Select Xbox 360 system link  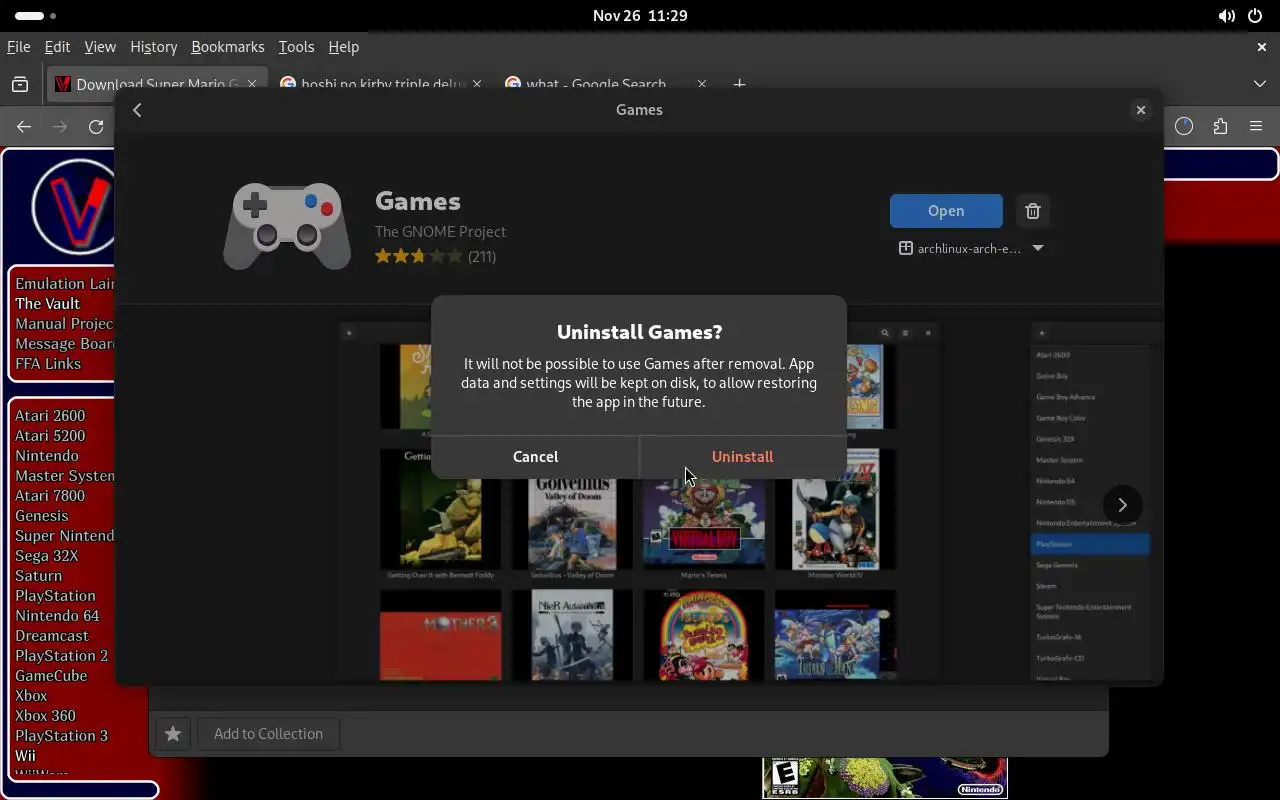tap(45, 716)
